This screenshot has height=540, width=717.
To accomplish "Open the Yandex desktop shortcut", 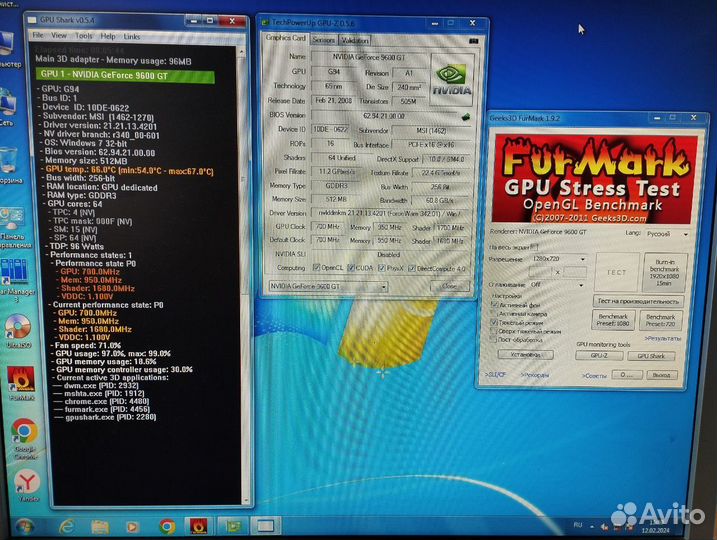I will (27, 481).
